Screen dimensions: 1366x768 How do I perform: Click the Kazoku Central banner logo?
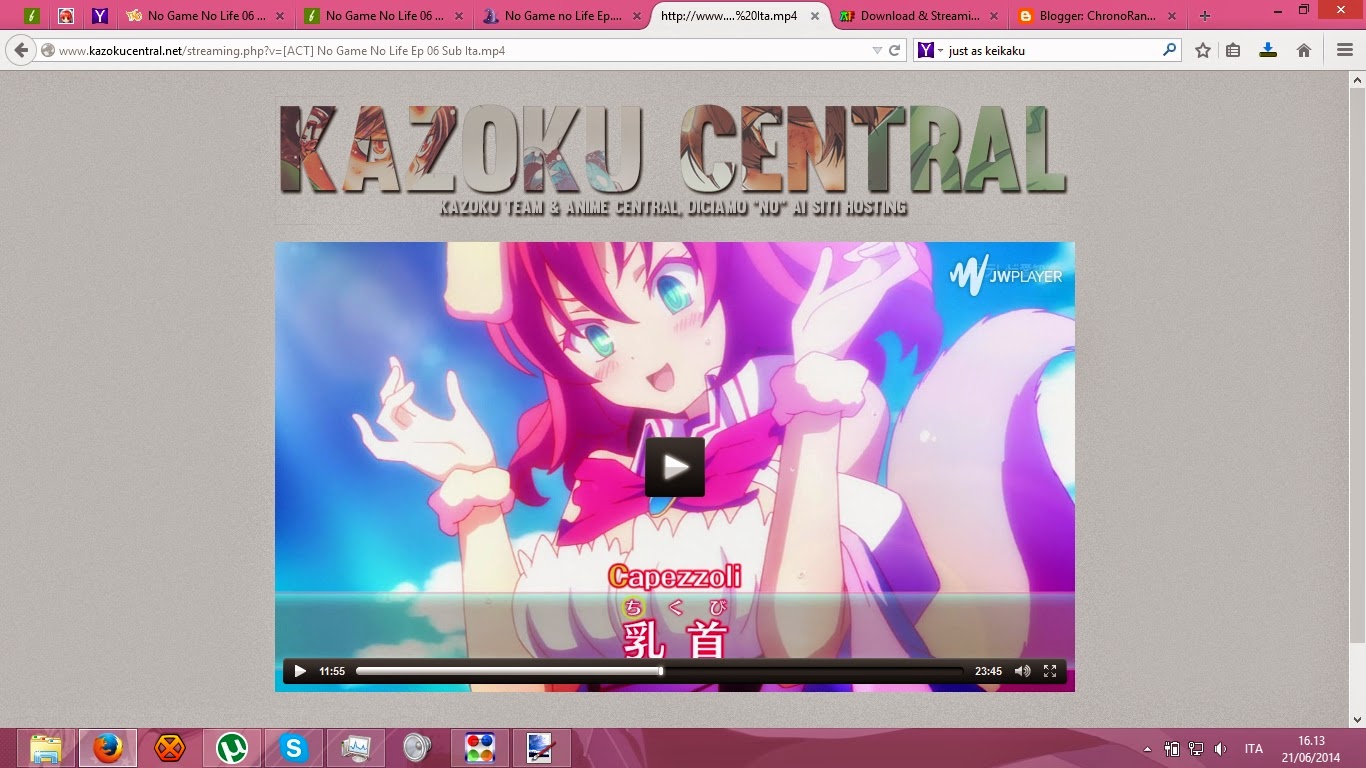pyautogui.click(x=673, y=158)
